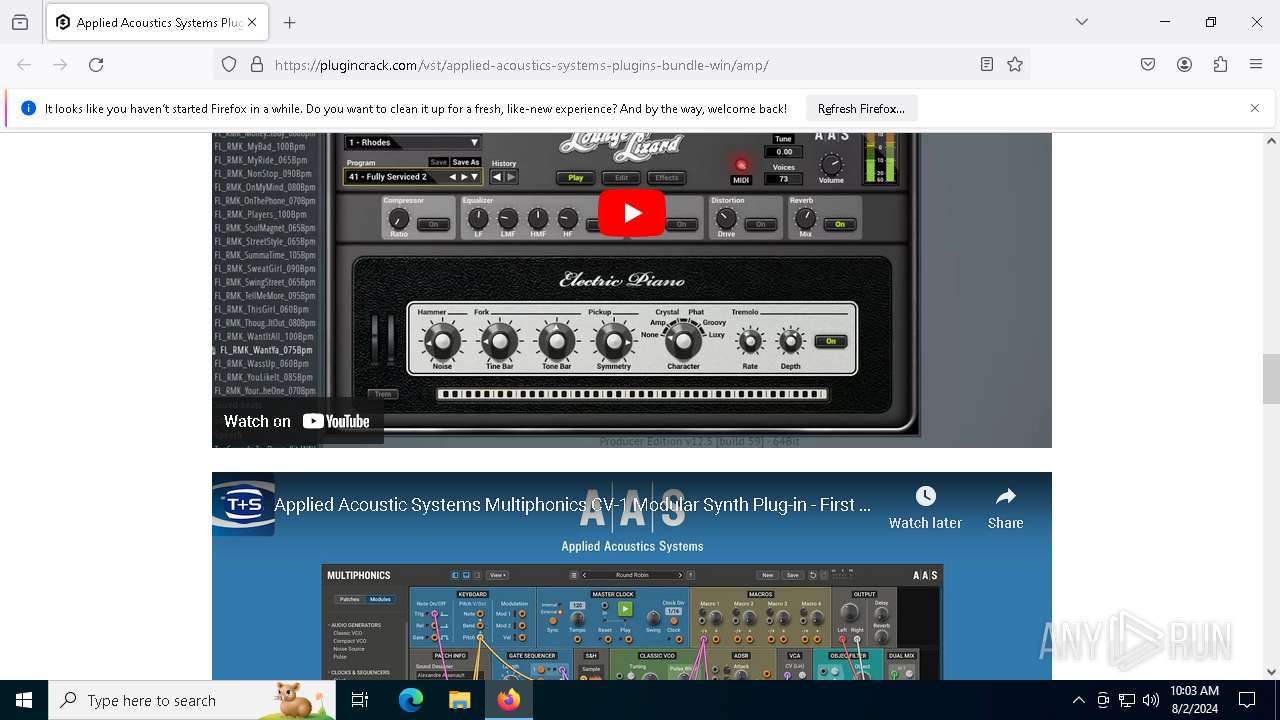
Task: Play the Lounge Lizard YouTube video
Action: (632, 213)
